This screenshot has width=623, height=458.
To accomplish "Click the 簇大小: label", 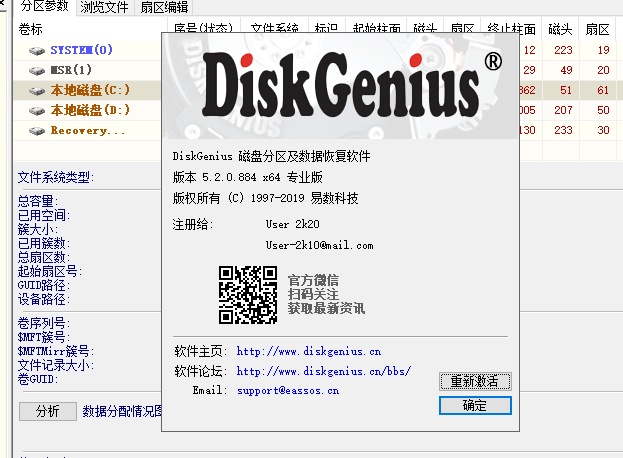I will 38,229.
